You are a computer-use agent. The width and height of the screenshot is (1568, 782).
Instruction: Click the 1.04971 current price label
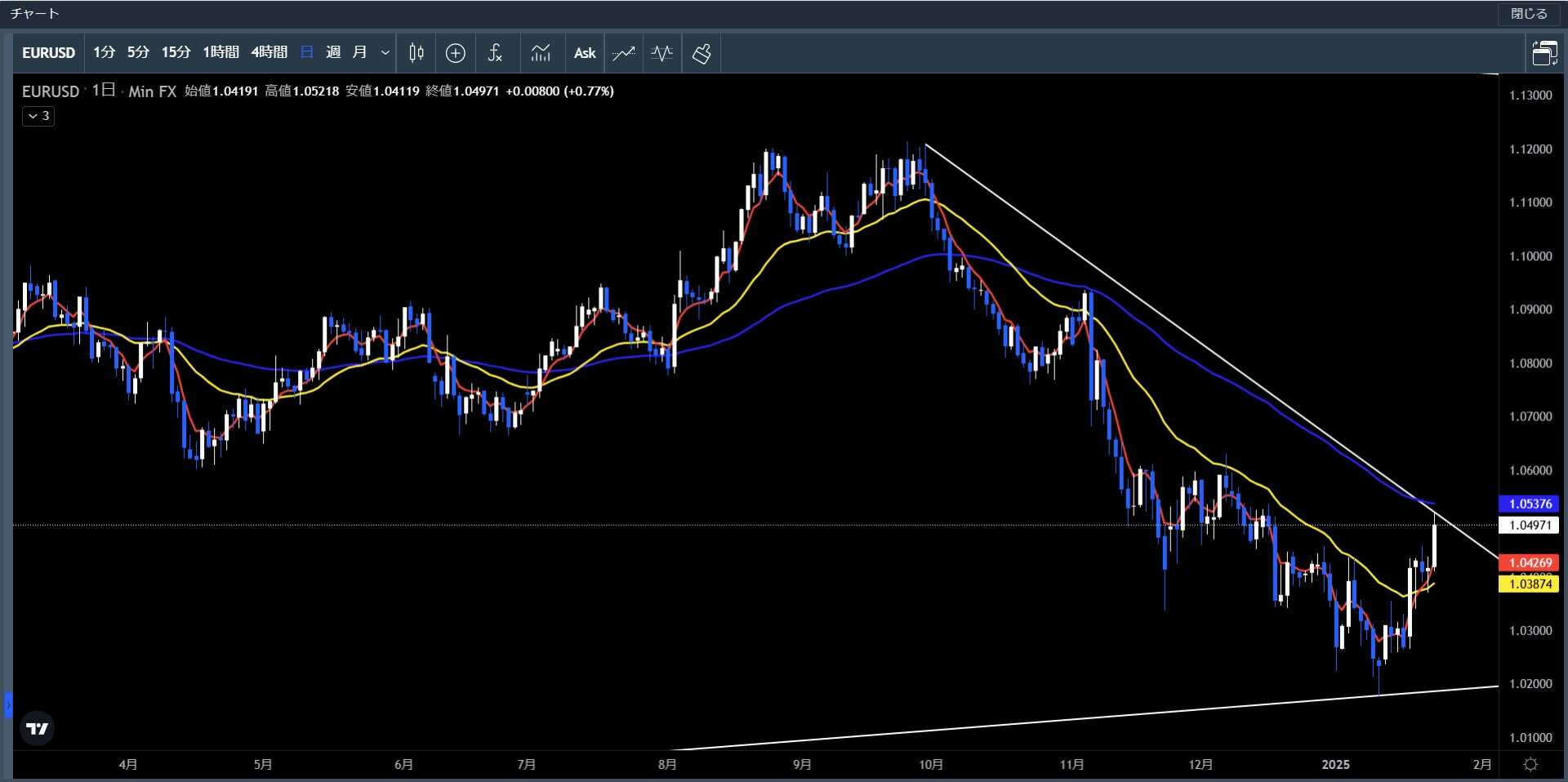(1530, 525)
